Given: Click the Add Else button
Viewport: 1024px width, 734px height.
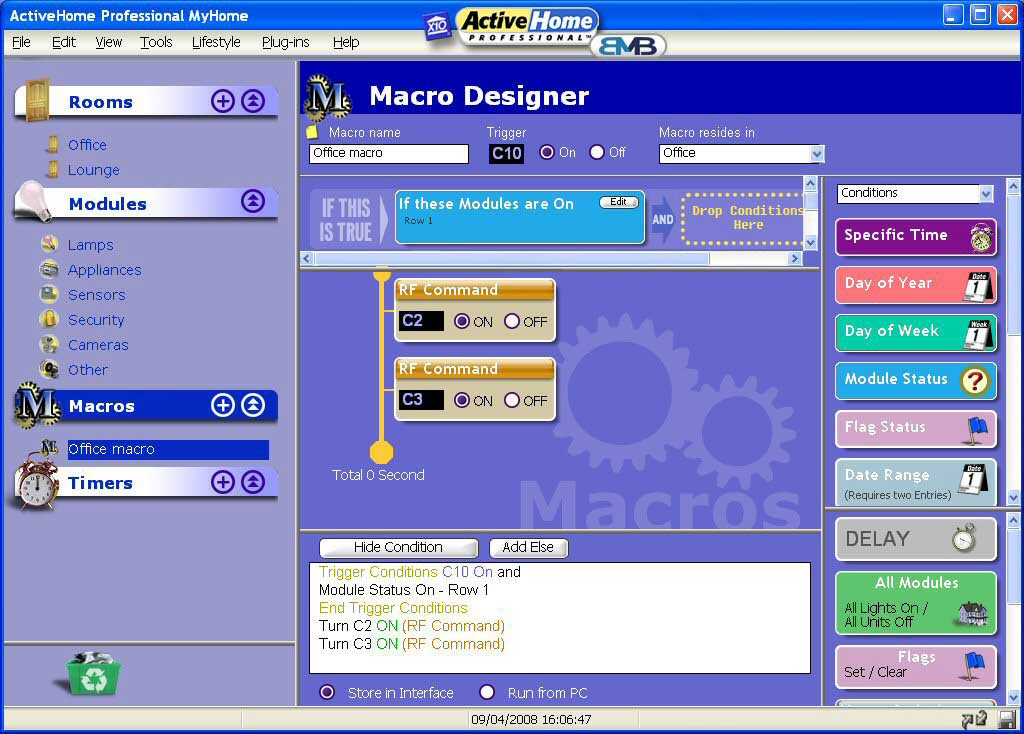Looking at the screenshot, I should point(528,548).
